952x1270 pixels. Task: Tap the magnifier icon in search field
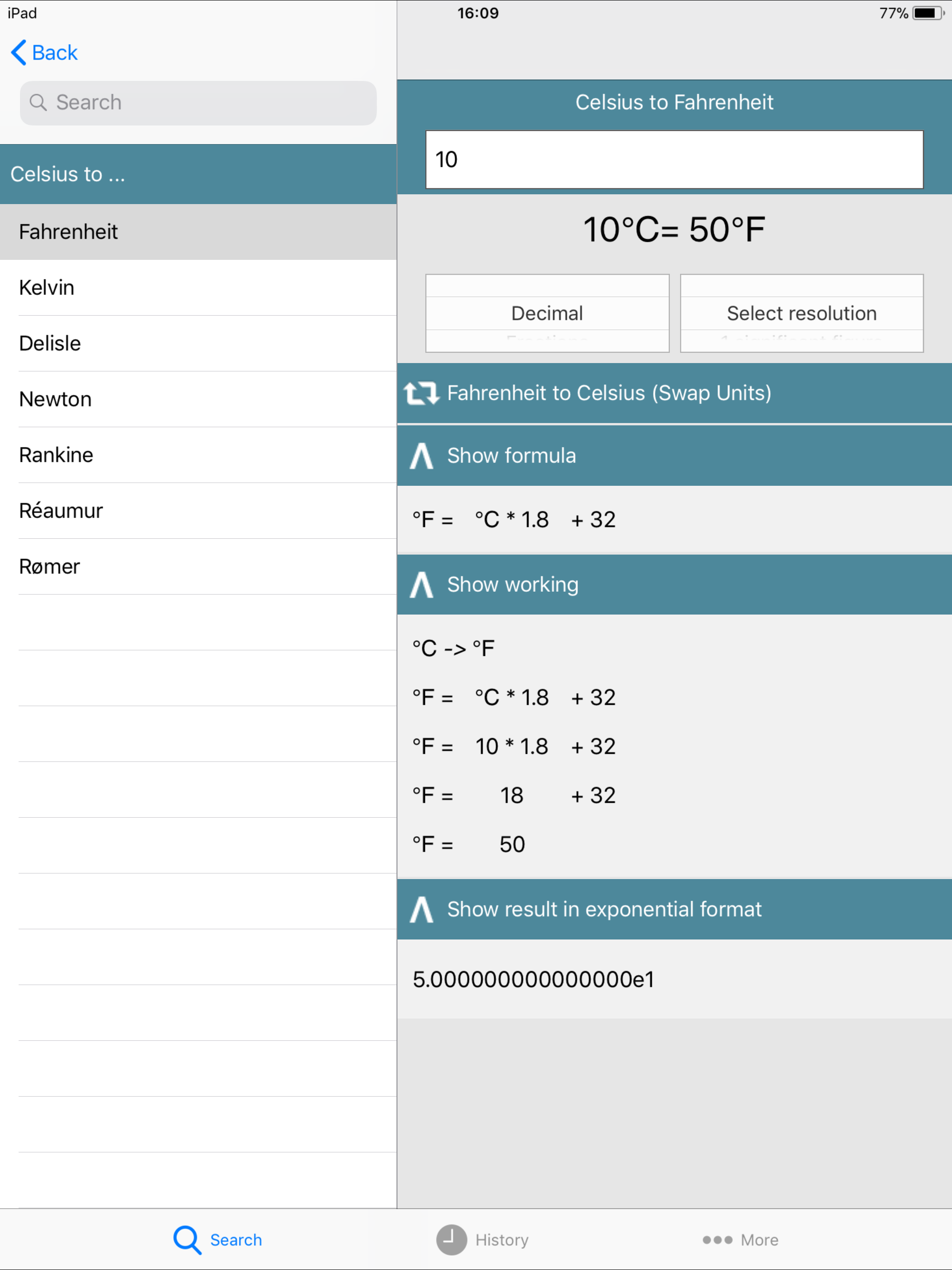click(x=38, y=103)
